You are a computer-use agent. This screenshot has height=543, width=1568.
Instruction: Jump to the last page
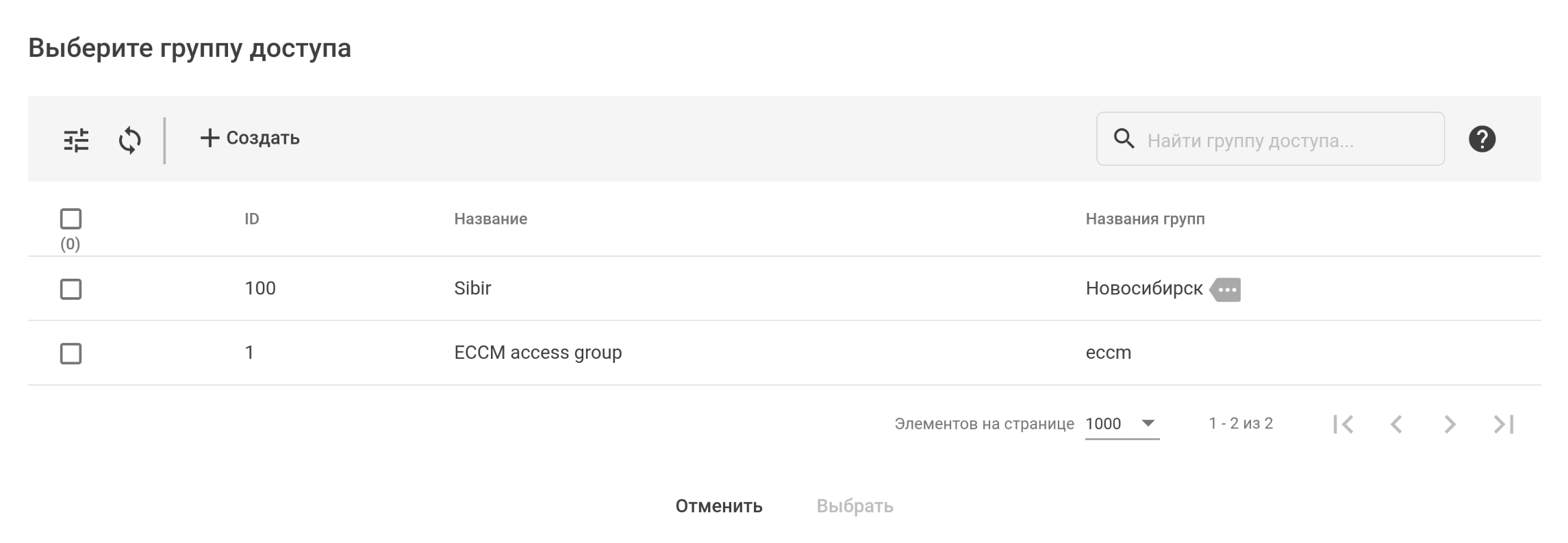pos(1503,425)
